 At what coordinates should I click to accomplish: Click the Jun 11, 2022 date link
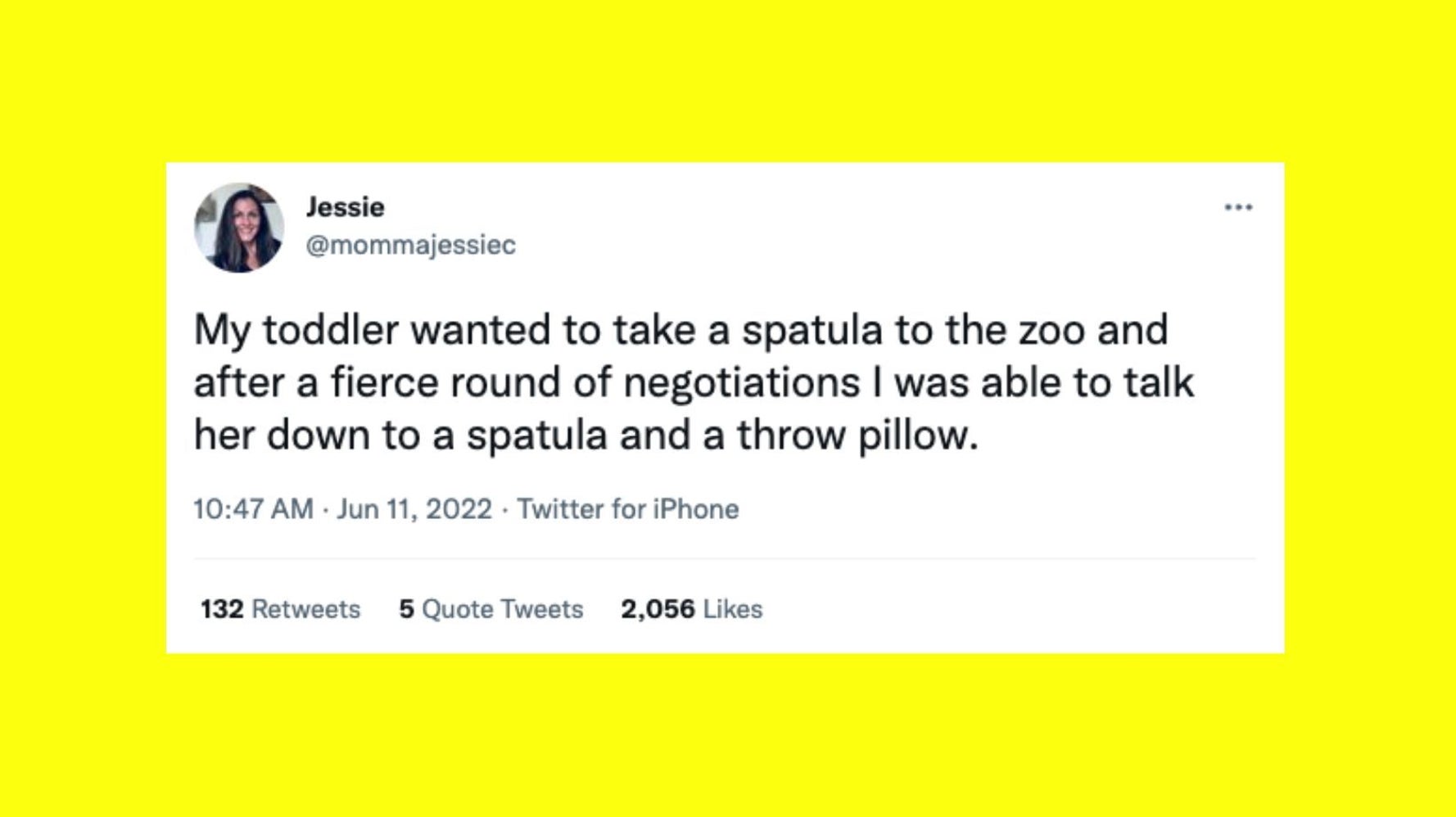pos(413,508)
